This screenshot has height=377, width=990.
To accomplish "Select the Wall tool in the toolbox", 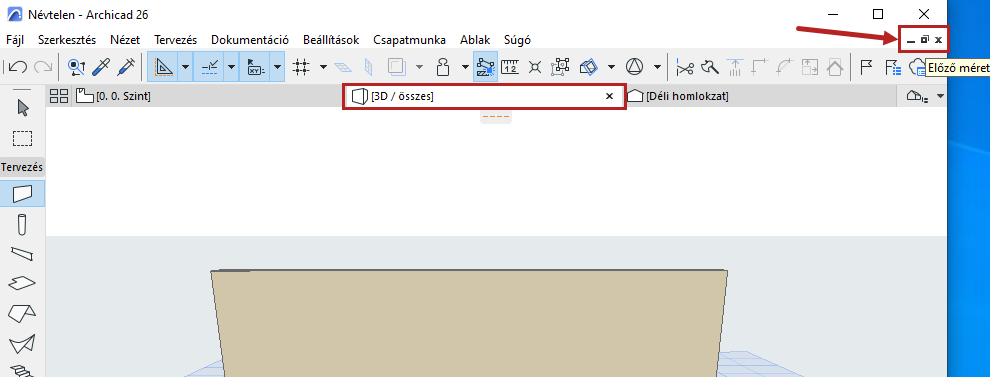I will tap(22, 193).
